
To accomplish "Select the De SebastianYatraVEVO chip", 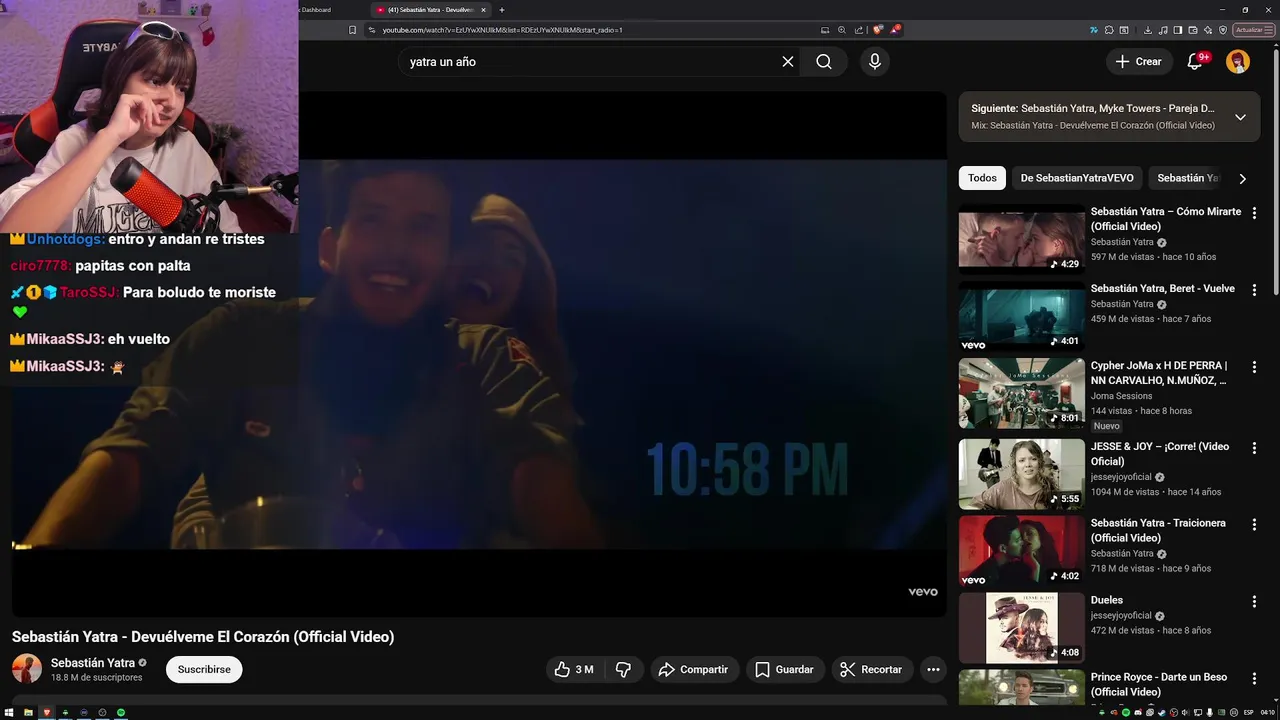I will pos(1077,178).
